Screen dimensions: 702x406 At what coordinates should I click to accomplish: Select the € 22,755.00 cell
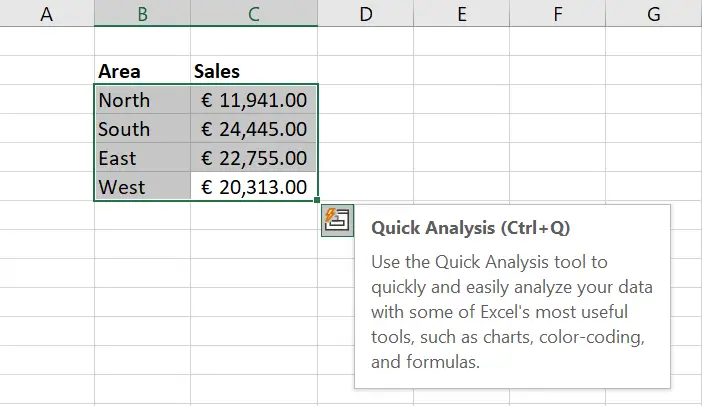(254, 158)
